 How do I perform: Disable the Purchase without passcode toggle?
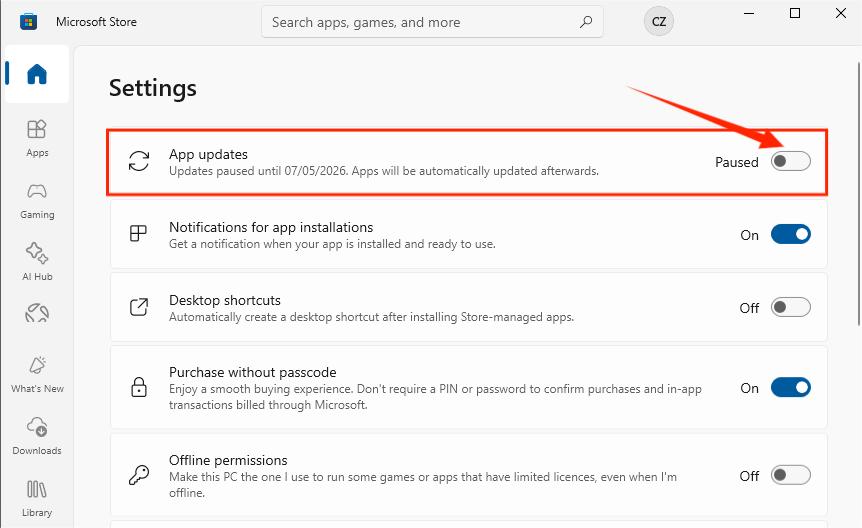pyautogui.click(x=791, y=387)
